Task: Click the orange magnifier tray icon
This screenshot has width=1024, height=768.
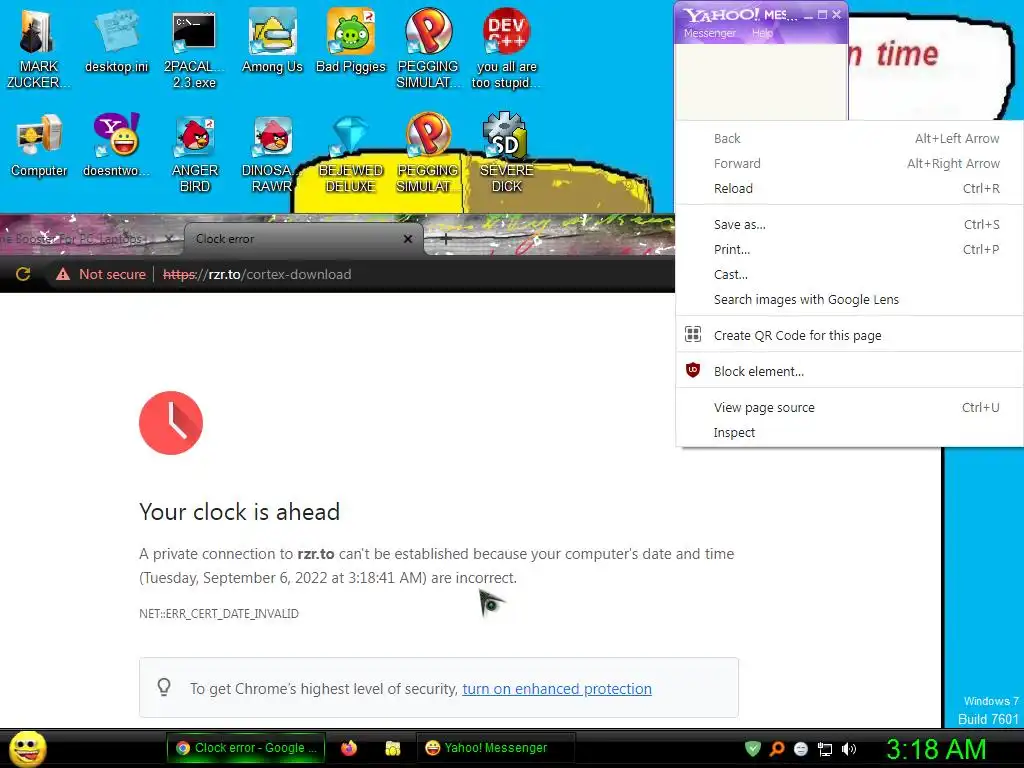Action: pyautogui.click(x=777, y=748)
